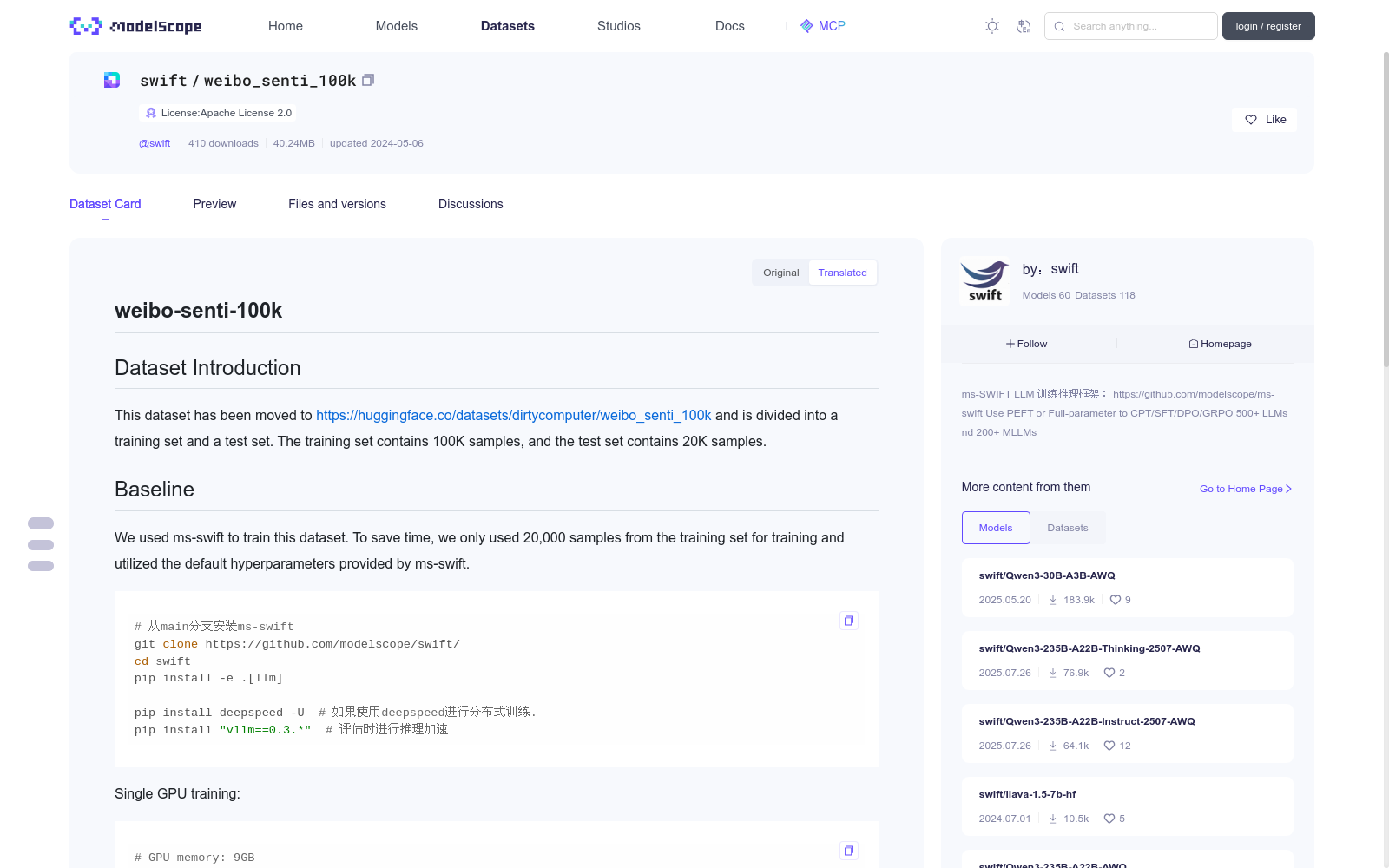Click the heart Like button

tap(1264, 120)
